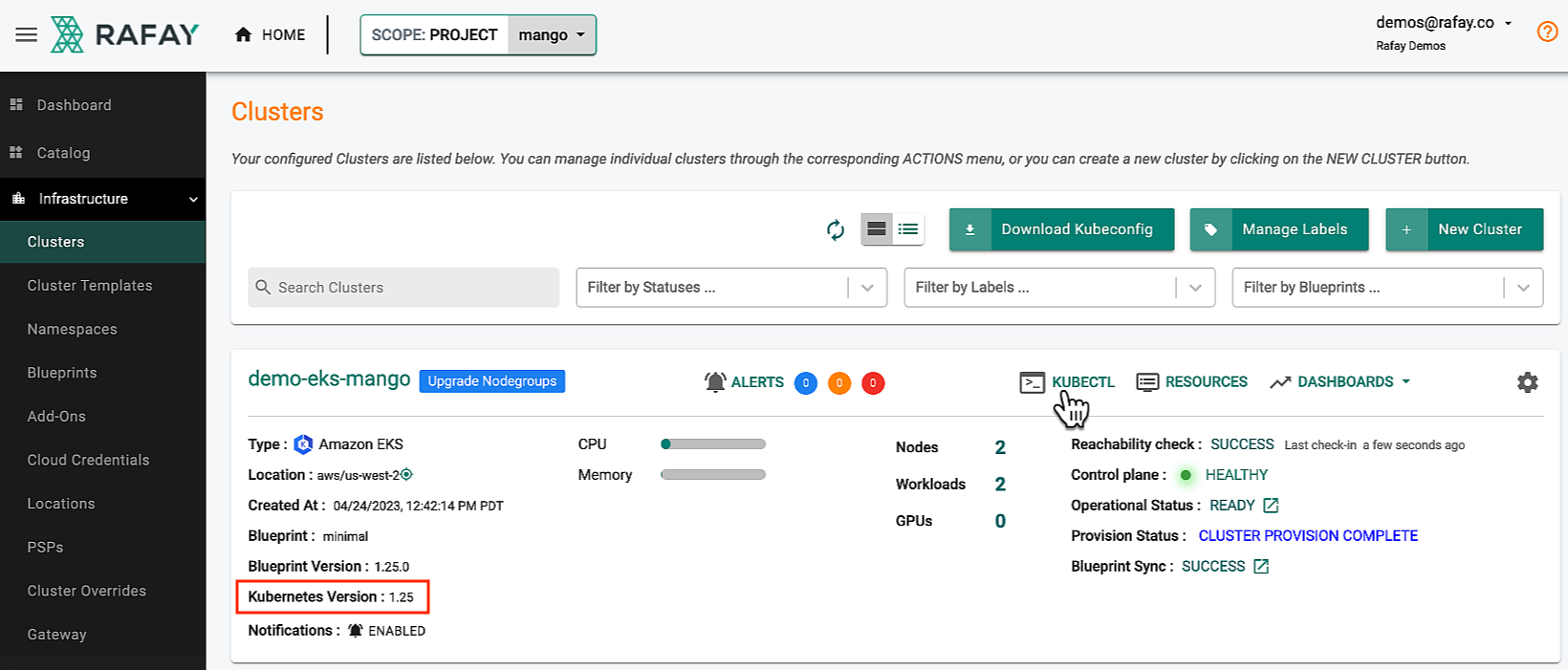Open the demos@rafay.co account dropdown

click(1444, 23)
